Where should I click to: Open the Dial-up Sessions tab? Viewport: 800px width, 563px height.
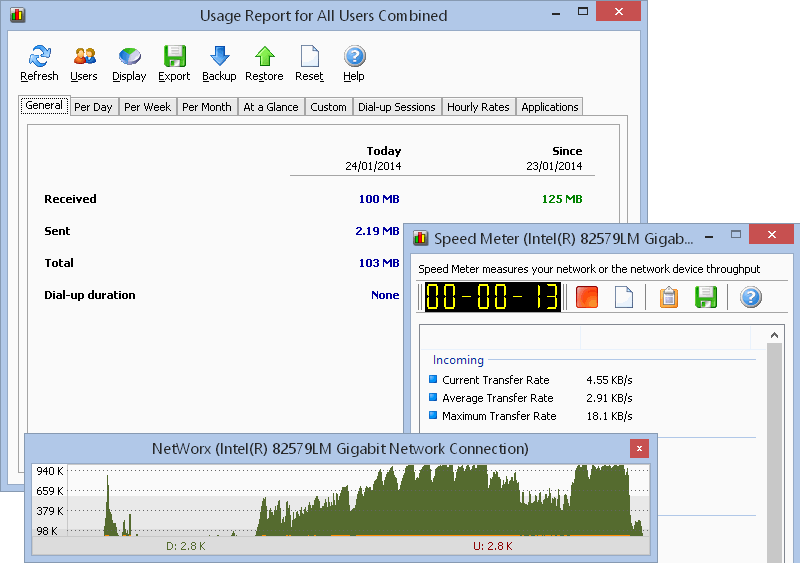click(x=397, y=107)
